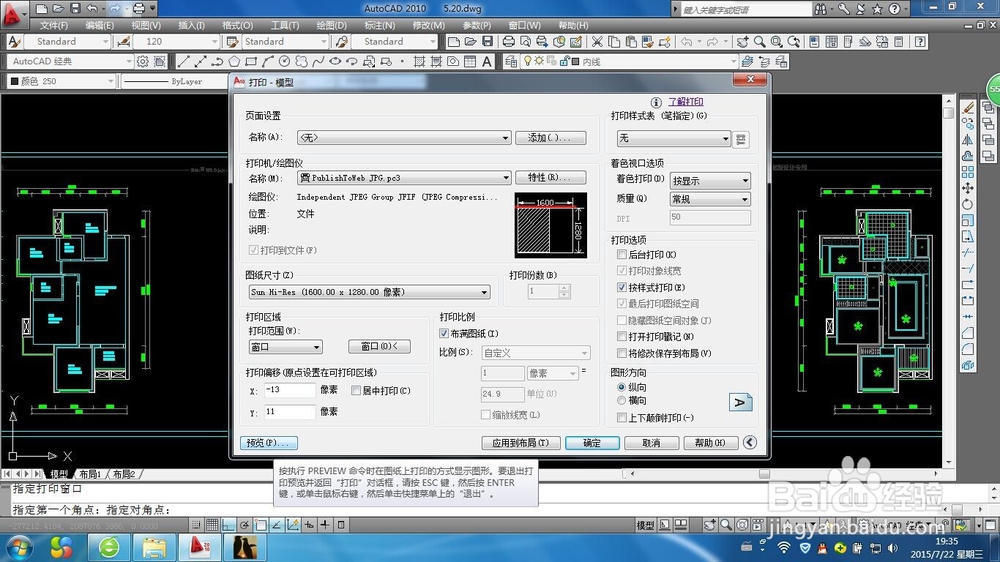Select the Circle draw tool
The width and height of the screenshot is (1000, 562).
[x=284, y=61]
